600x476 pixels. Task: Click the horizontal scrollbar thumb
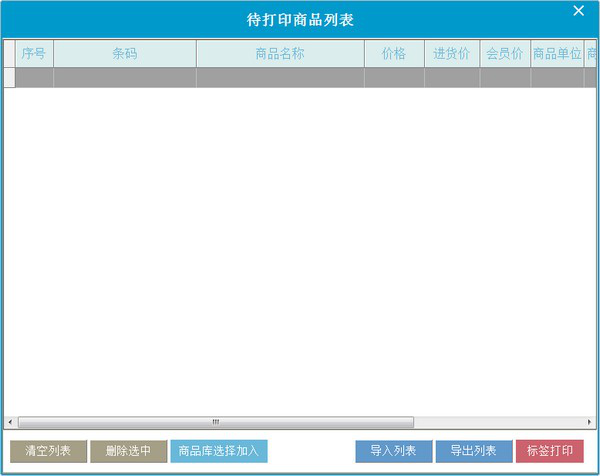(216, 422)
